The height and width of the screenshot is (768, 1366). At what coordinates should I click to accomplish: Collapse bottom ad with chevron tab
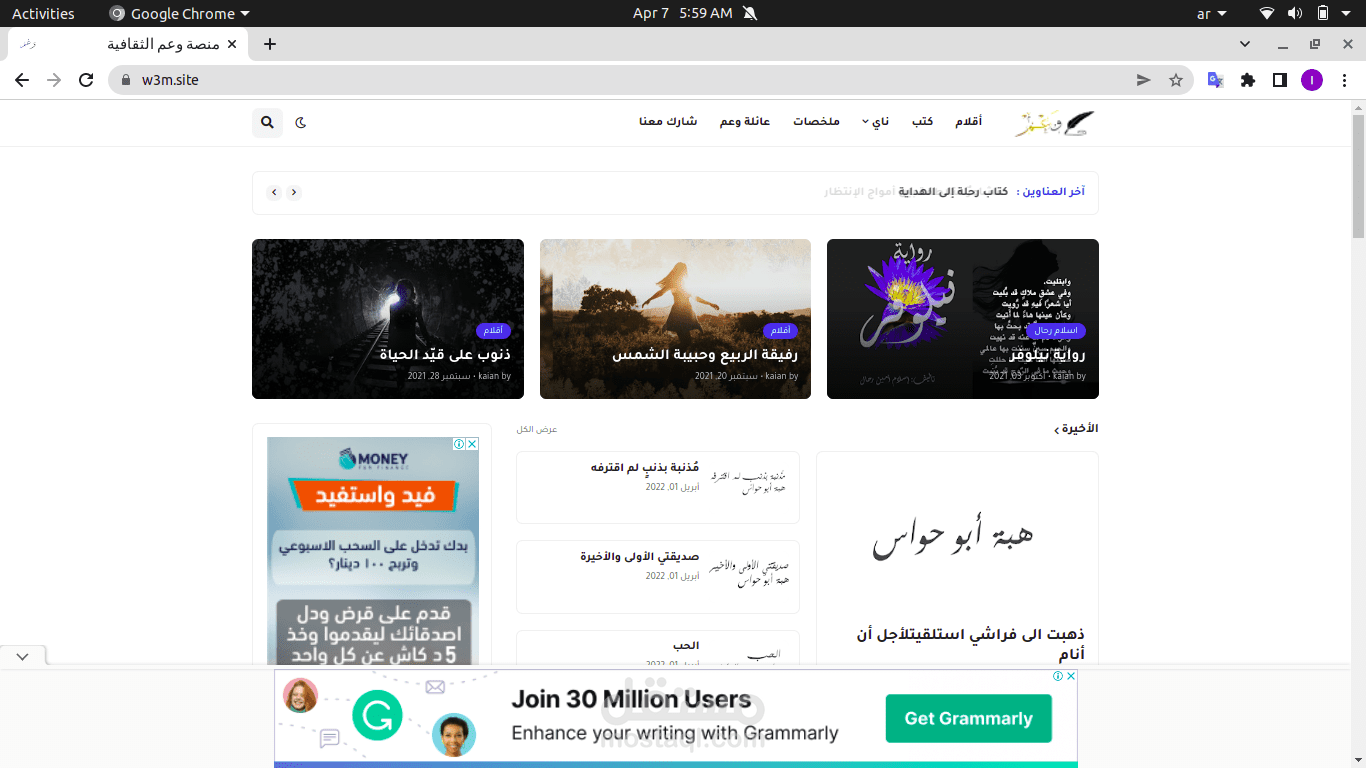point(23,657)
